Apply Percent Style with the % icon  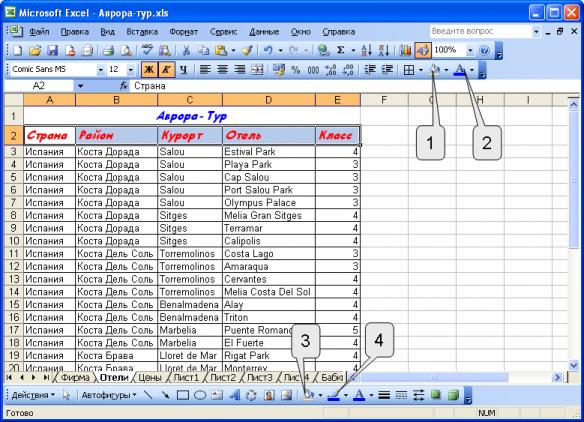coord(296,70)
